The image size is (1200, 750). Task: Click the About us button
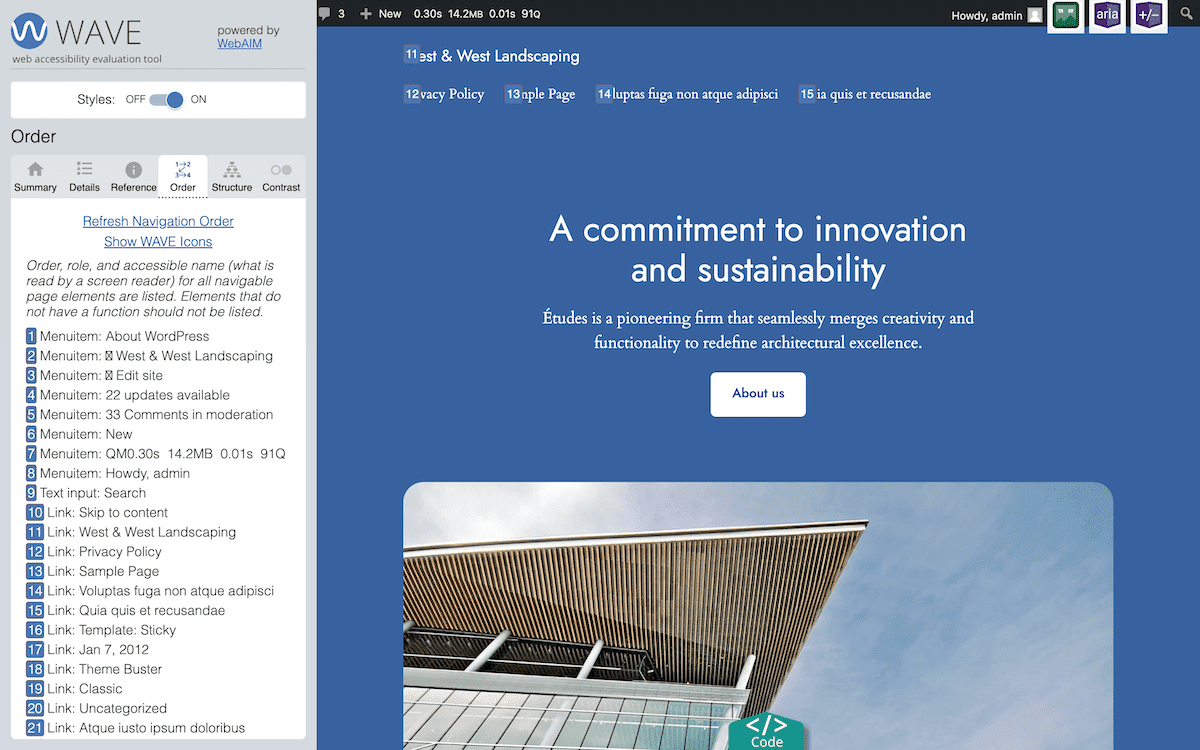click(757, 394)
